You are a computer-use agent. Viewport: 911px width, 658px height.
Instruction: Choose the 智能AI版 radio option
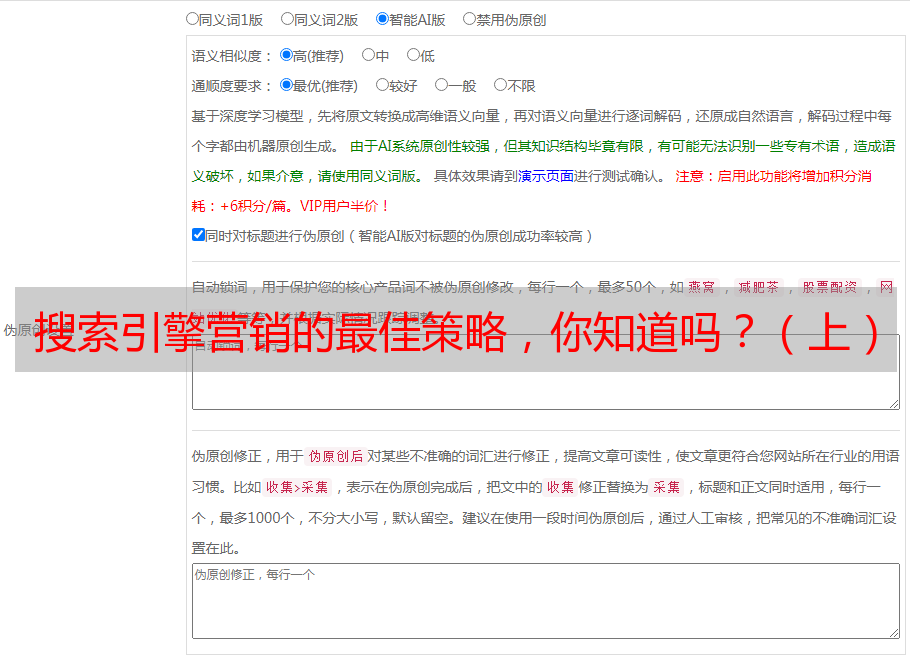point(382,19)
